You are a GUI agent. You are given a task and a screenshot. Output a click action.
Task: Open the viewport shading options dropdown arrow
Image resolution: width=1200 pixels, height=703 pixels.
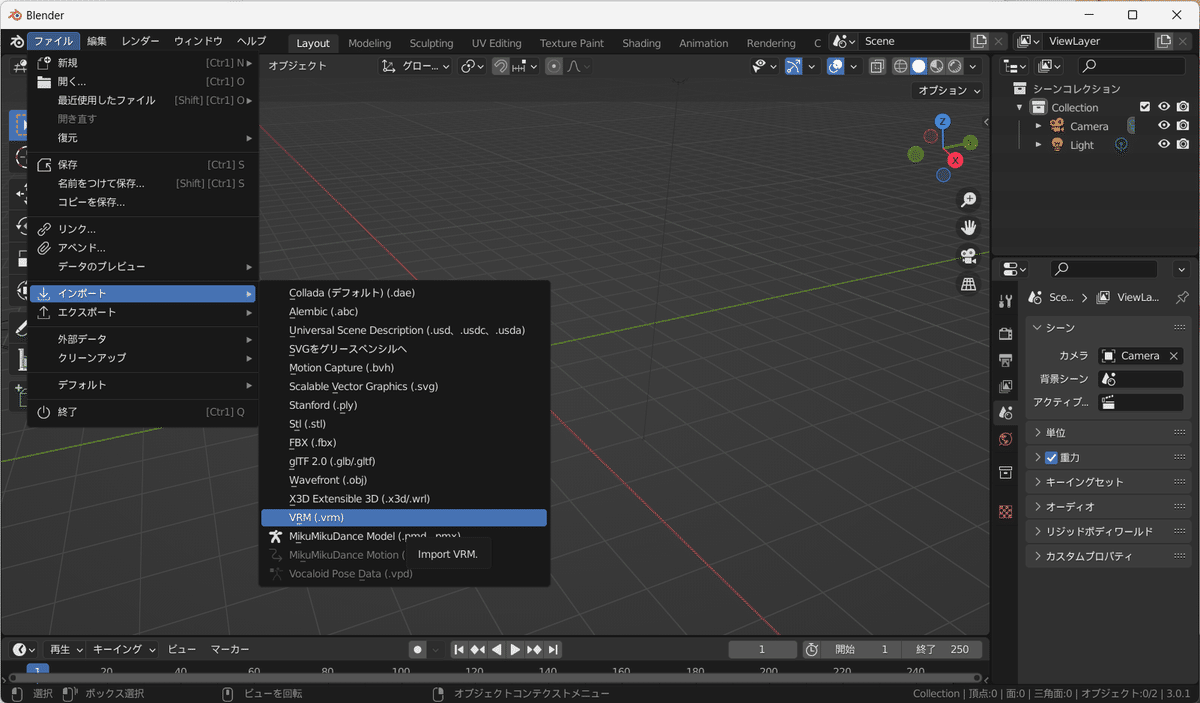pyautogui.click(x=974, y=66)
